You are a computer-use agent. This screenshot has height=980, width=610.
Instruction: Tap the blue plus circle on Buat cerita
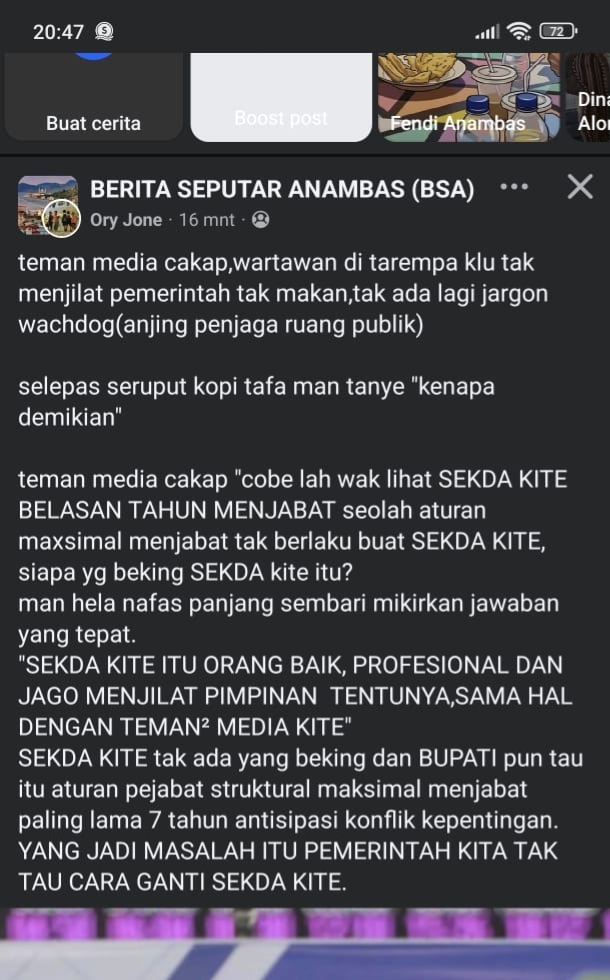click(94, 56)
